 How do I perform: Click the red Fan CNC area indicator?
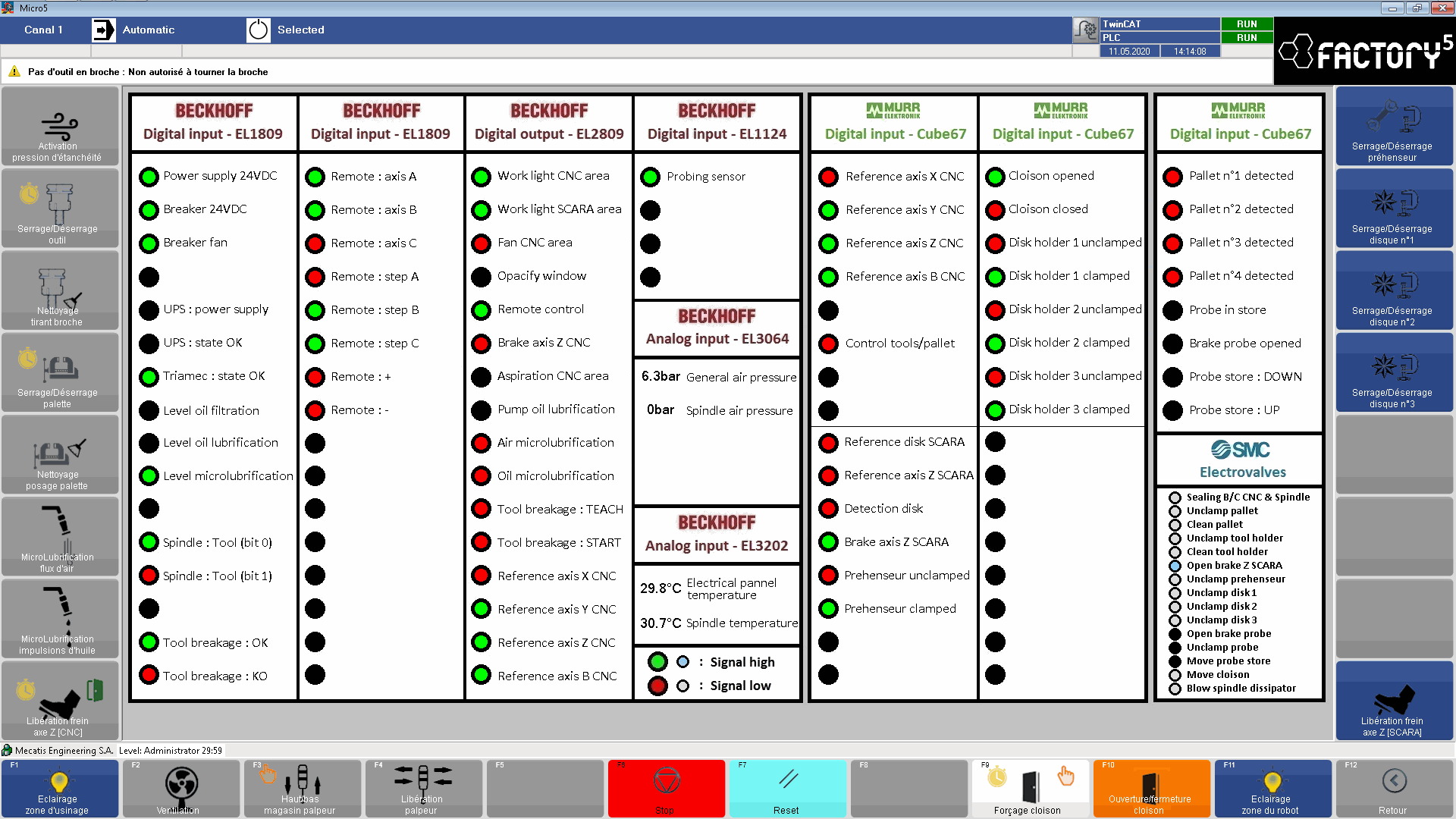[x=481, y=243]
